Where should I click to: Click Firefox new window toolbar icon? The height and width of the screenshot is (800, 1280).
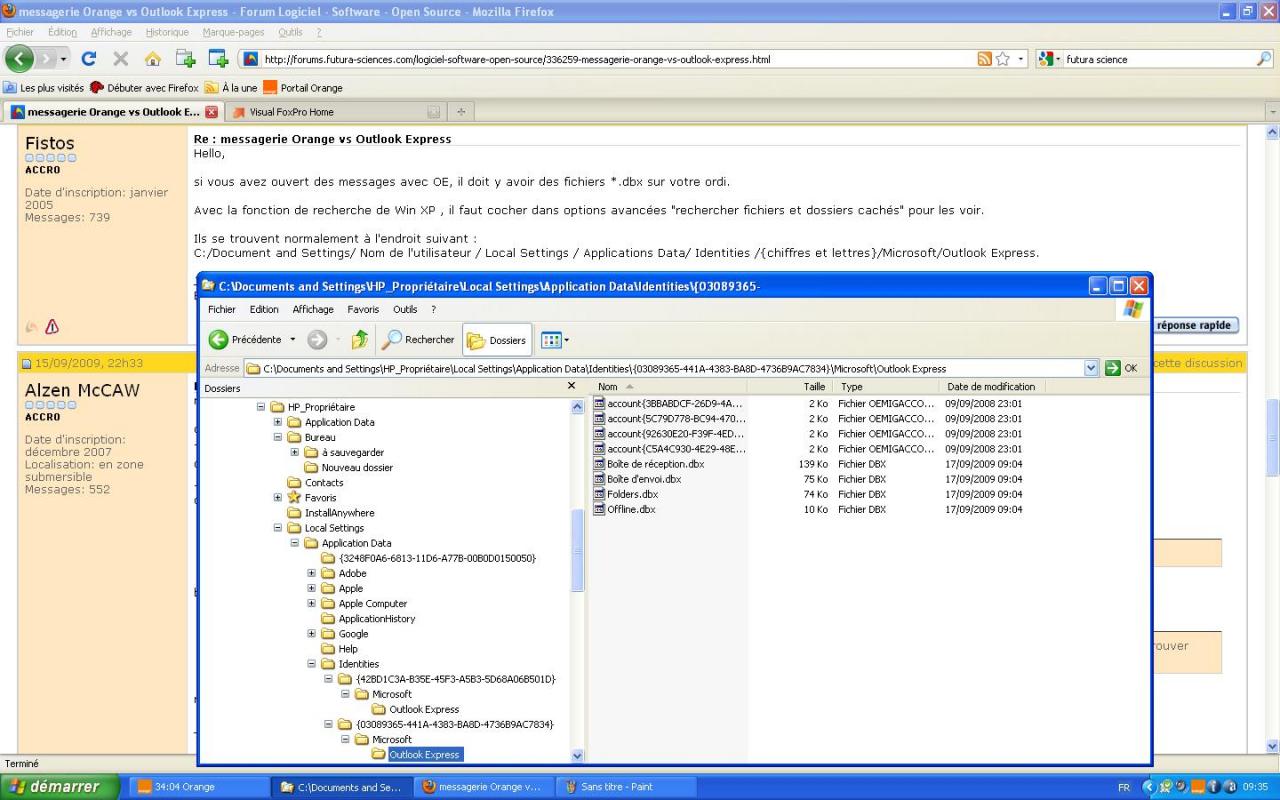click(218, 59)
